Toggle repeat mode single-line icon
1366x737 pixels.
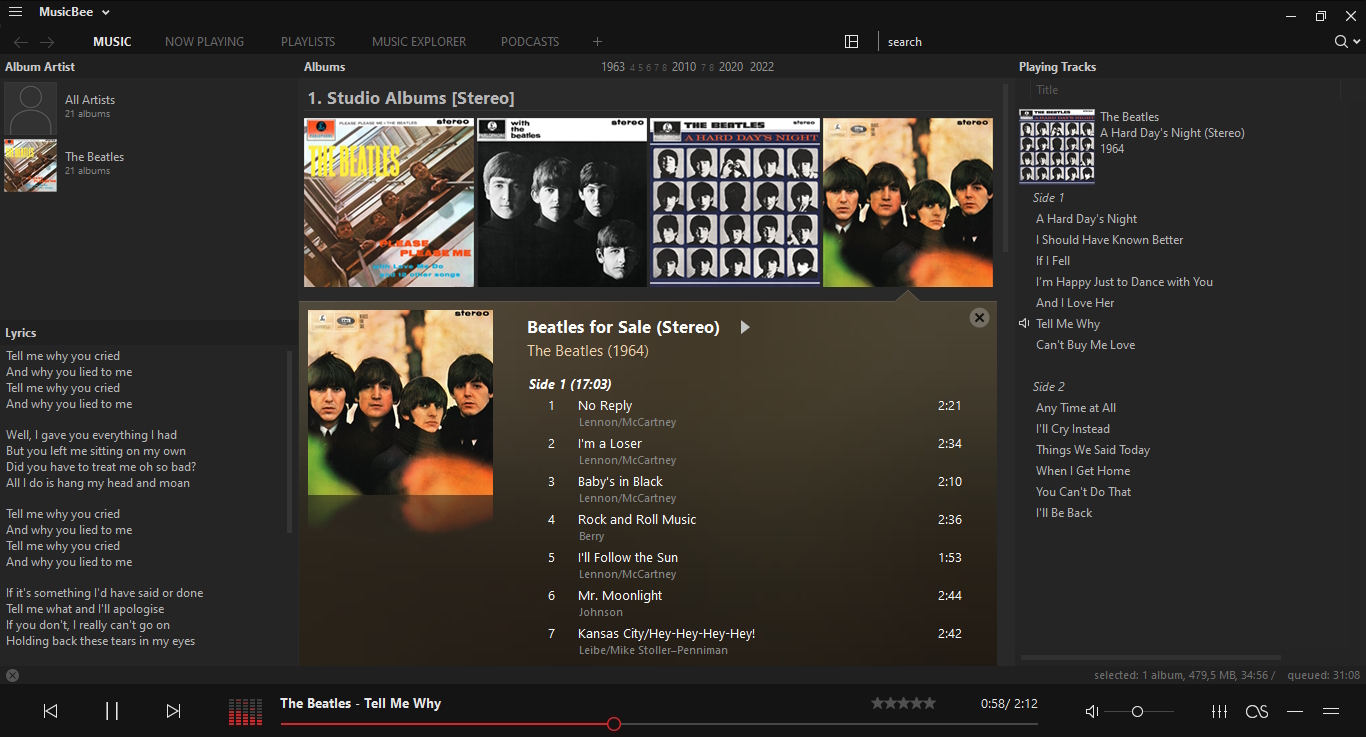pos(1295,712)
